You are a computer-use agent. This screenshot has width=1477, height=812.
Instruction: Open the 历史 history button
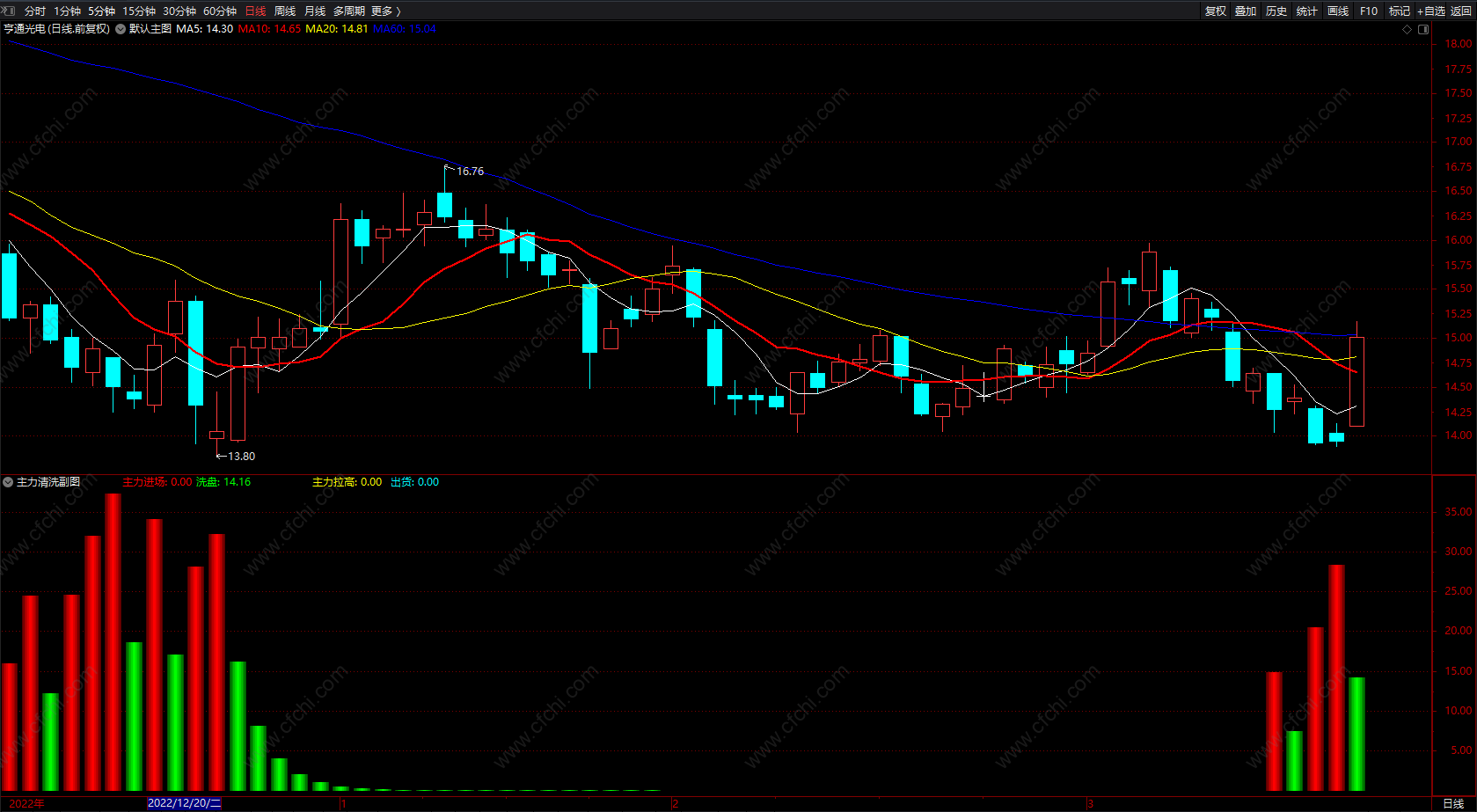(1276, 11)
